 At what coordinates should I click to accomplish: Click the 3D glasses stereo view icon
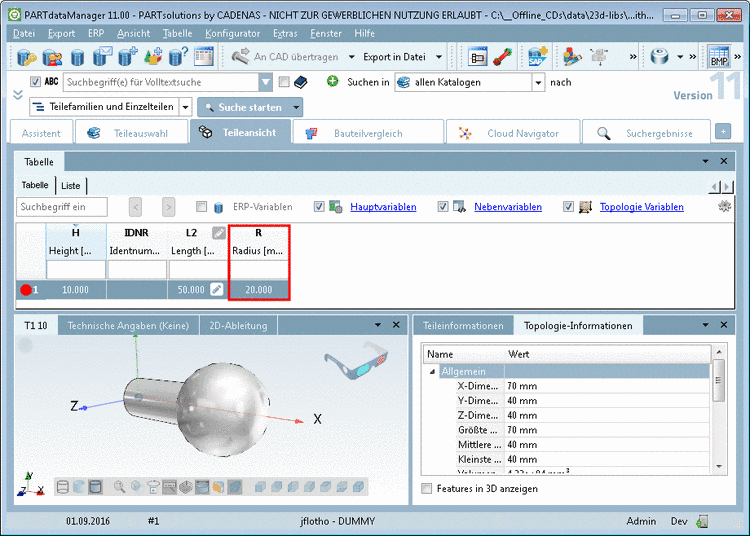click(x=355, y=361)
